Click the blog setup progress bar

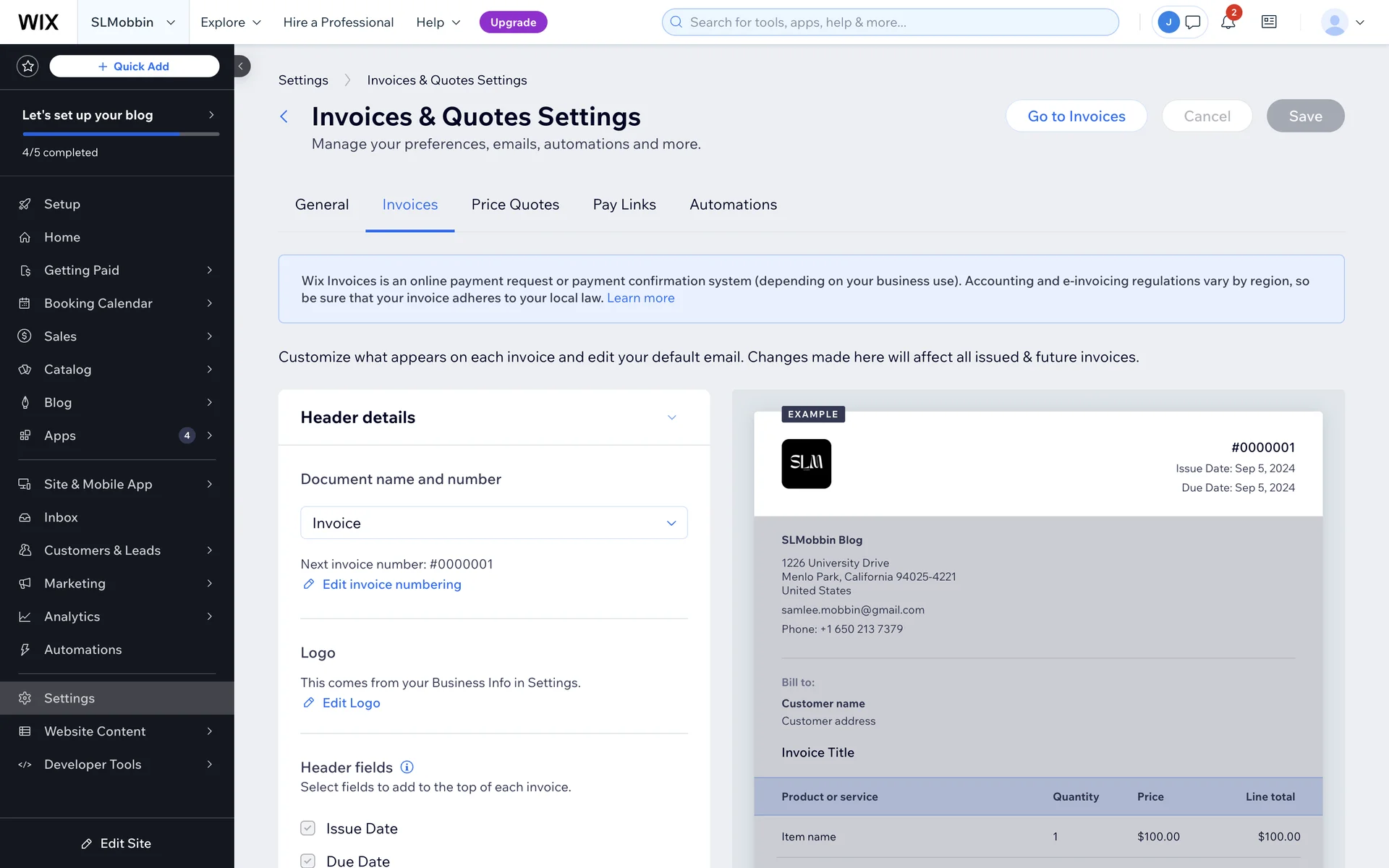(120, 134)
